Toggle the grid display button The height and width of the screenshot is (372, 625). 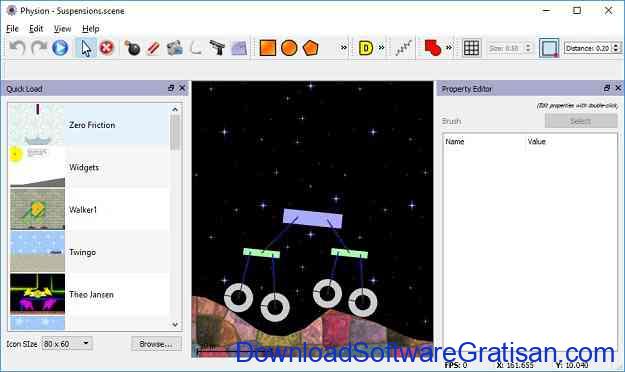(472, 48)
